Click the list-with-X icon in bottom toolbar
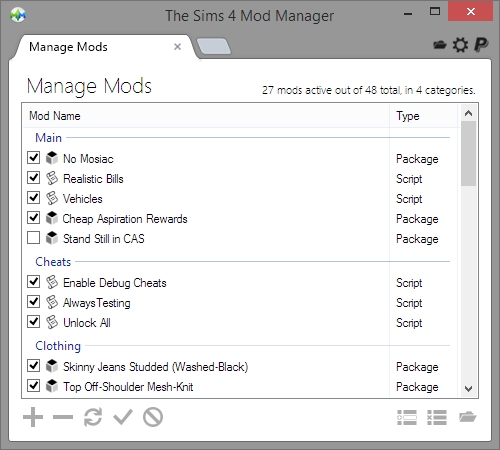 (x=437, y=417)
